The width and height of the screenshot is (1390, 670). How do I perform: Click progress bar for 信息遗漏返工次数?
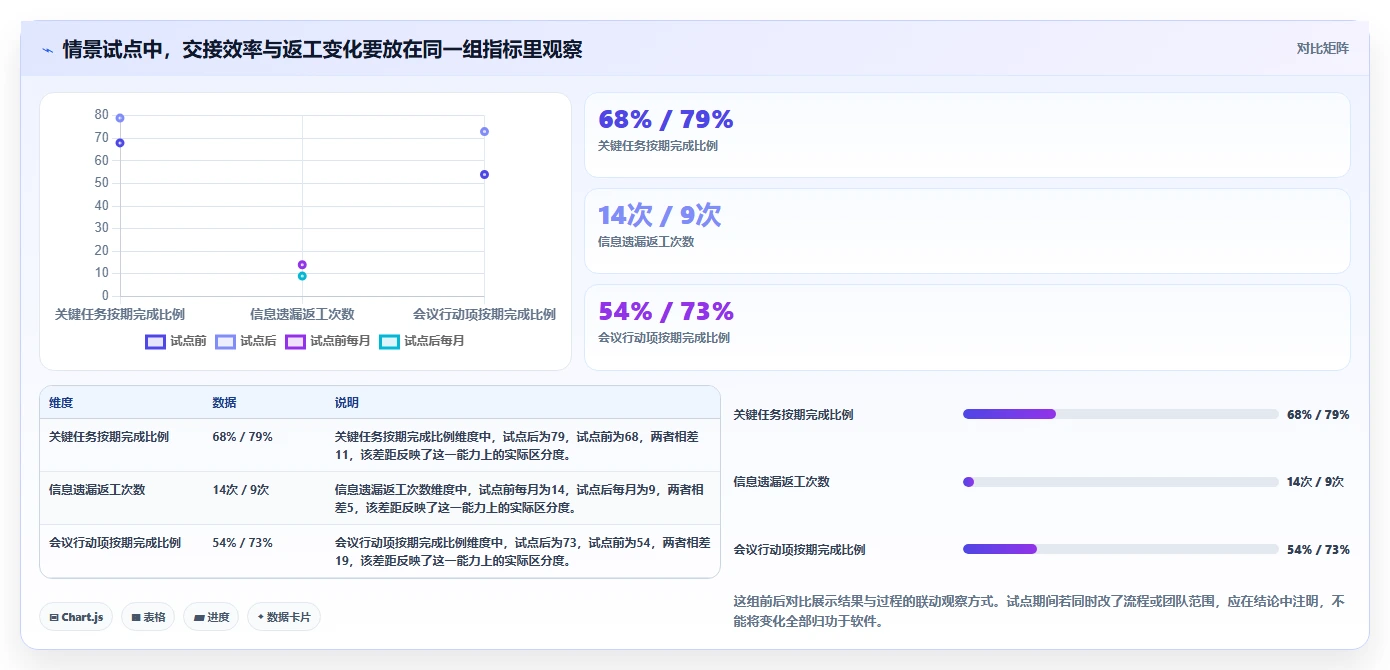(1120, 482)
